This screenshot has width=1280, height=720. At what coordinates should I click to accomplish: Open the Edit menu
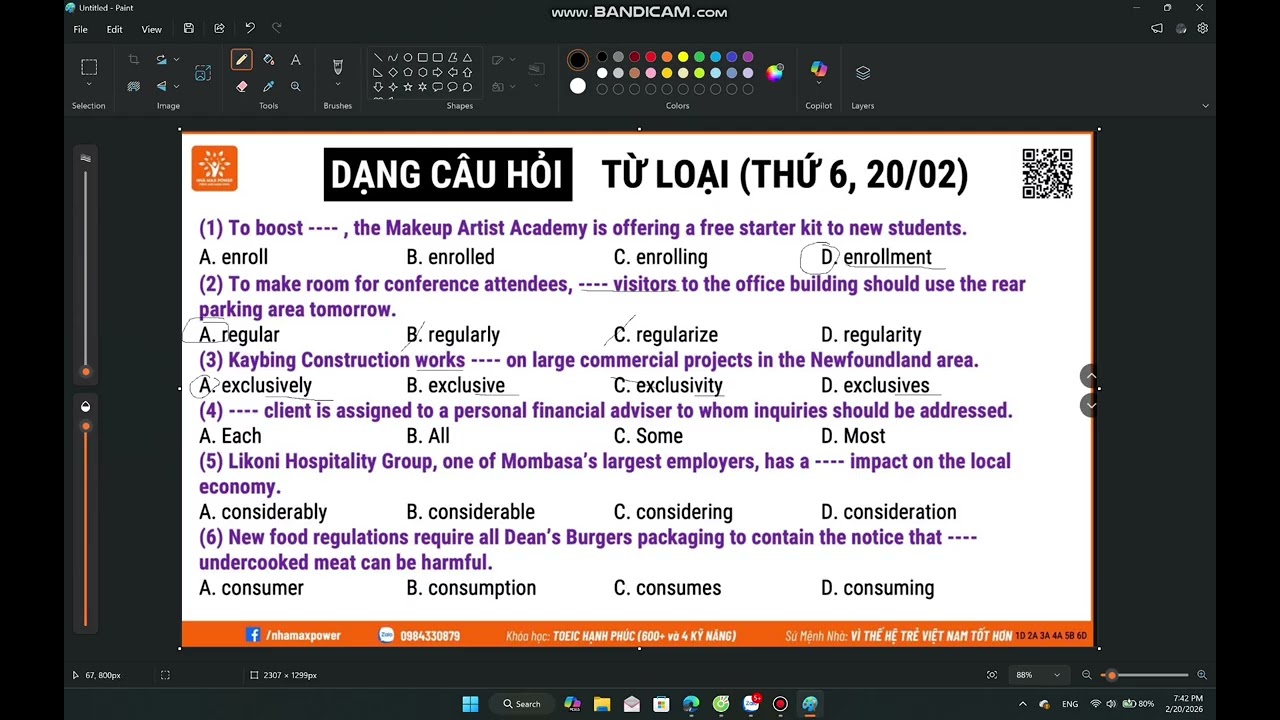tap(115, 29)
